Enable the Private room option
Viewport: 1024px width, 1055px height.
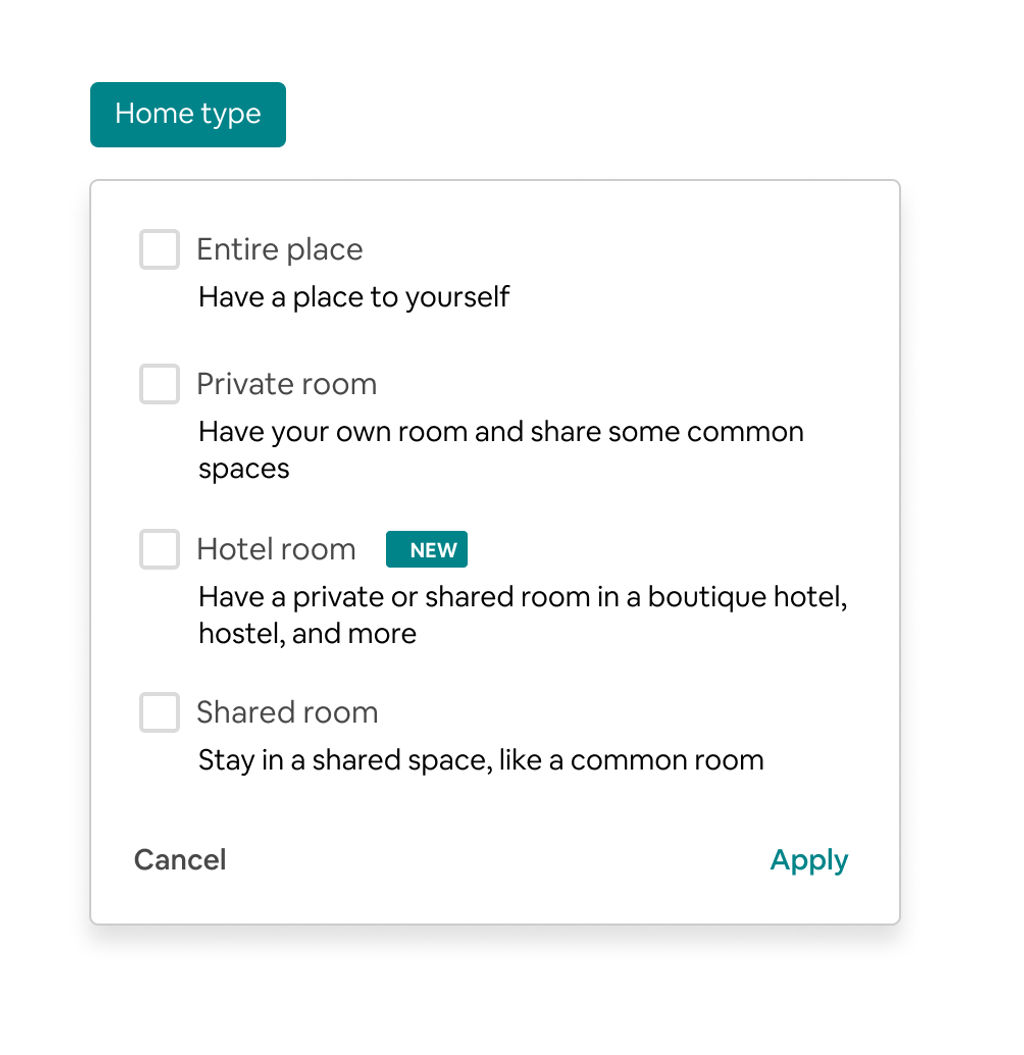[159, 384]
